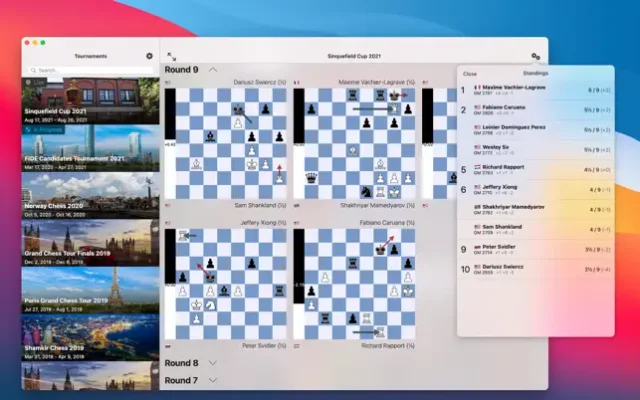This screenshot has height=400, width=640.
Task: Open the Tournaments settings gear
Action: [150, 56]
